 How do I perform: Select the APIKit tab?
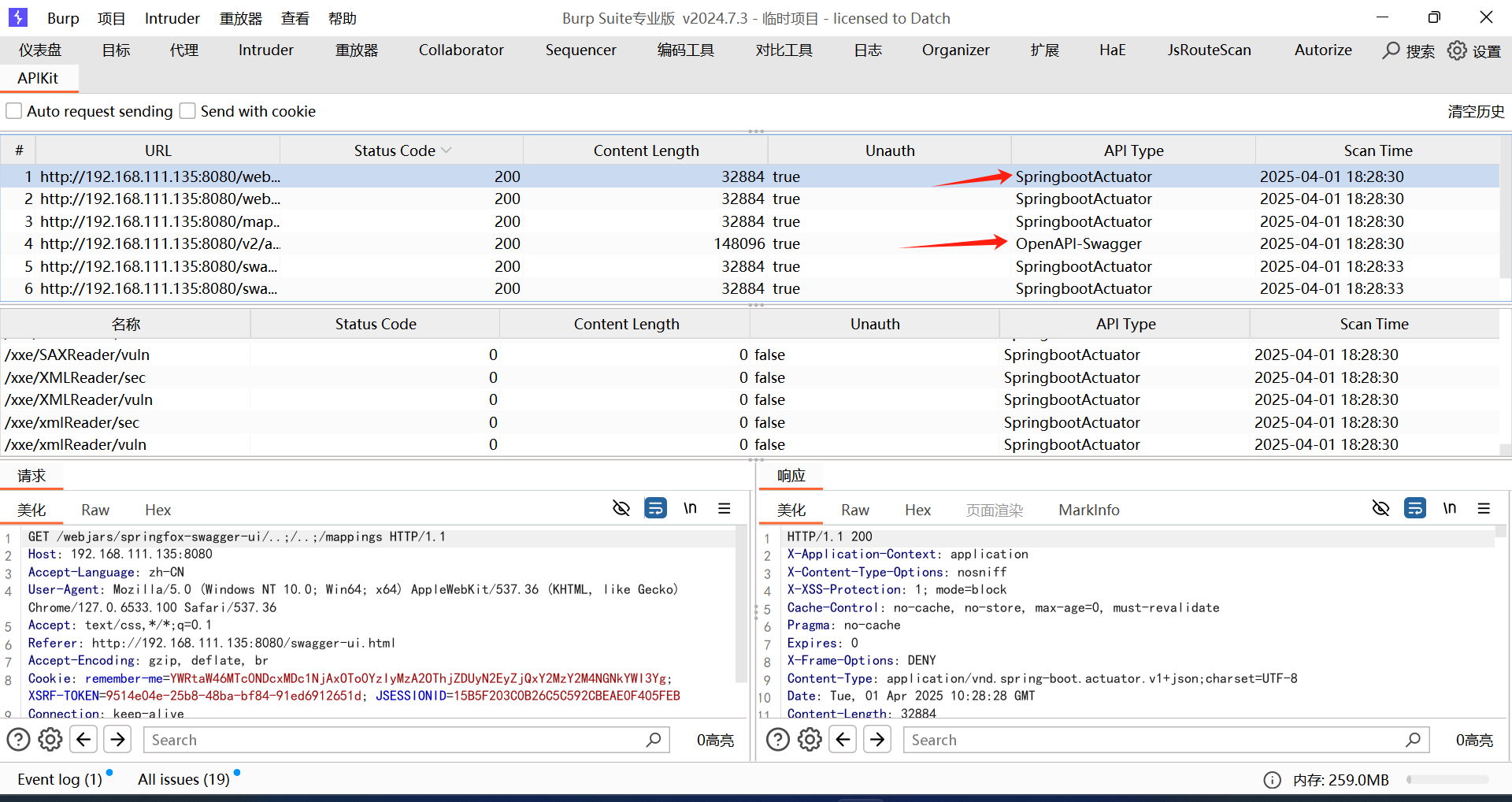(38, 78)
